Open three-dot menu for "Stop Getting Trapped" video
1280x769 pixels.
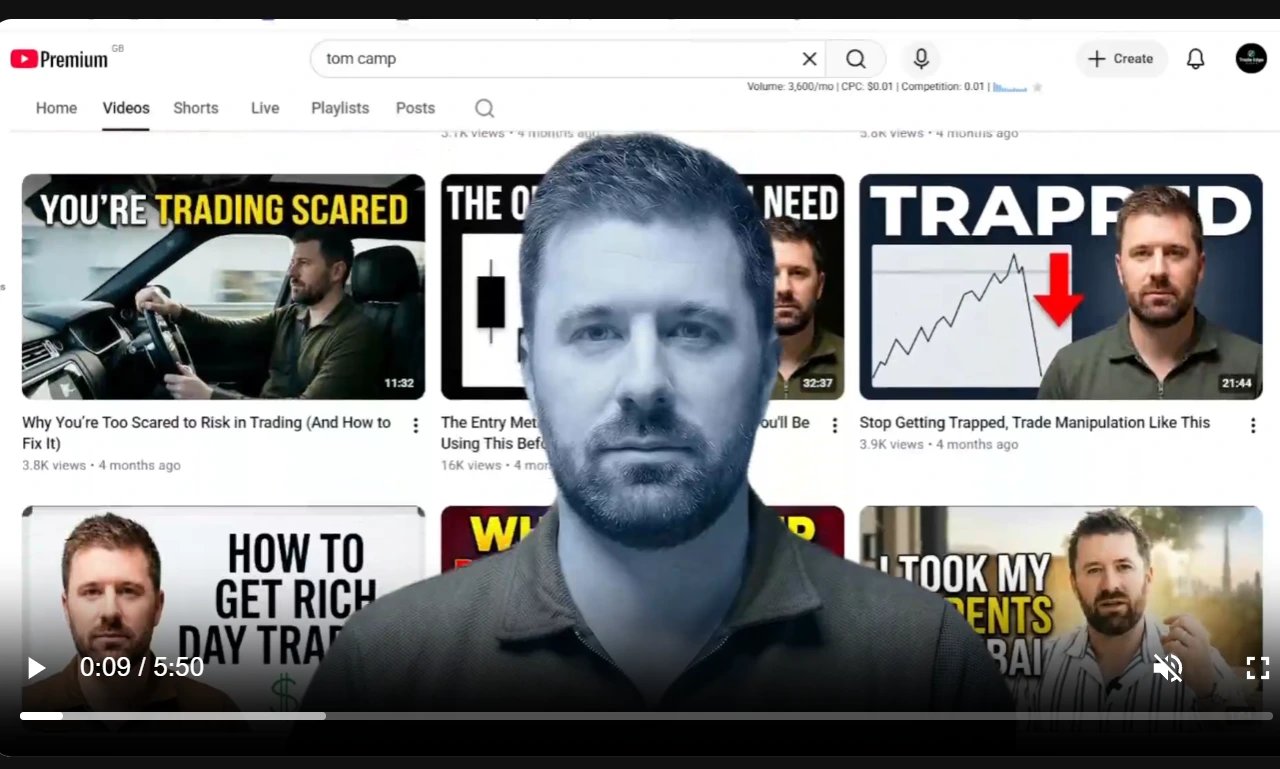coord(1252,425)
